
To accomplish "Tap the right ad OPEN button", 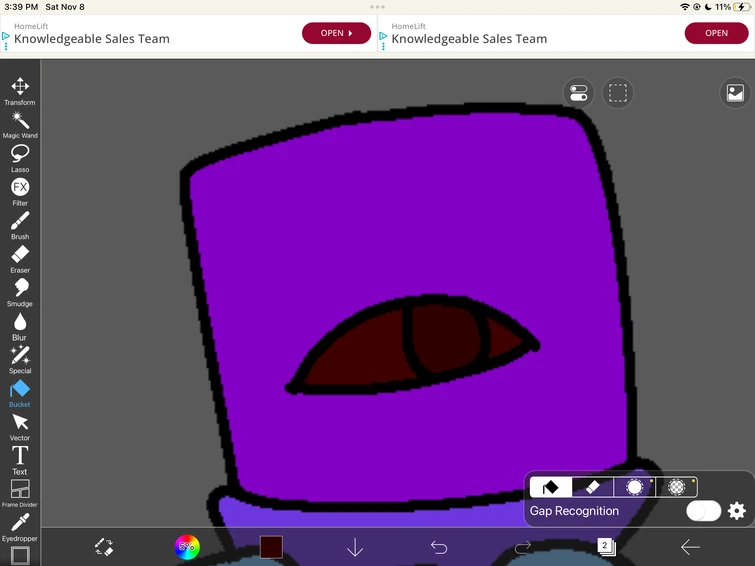I will (x=716, y=33).
